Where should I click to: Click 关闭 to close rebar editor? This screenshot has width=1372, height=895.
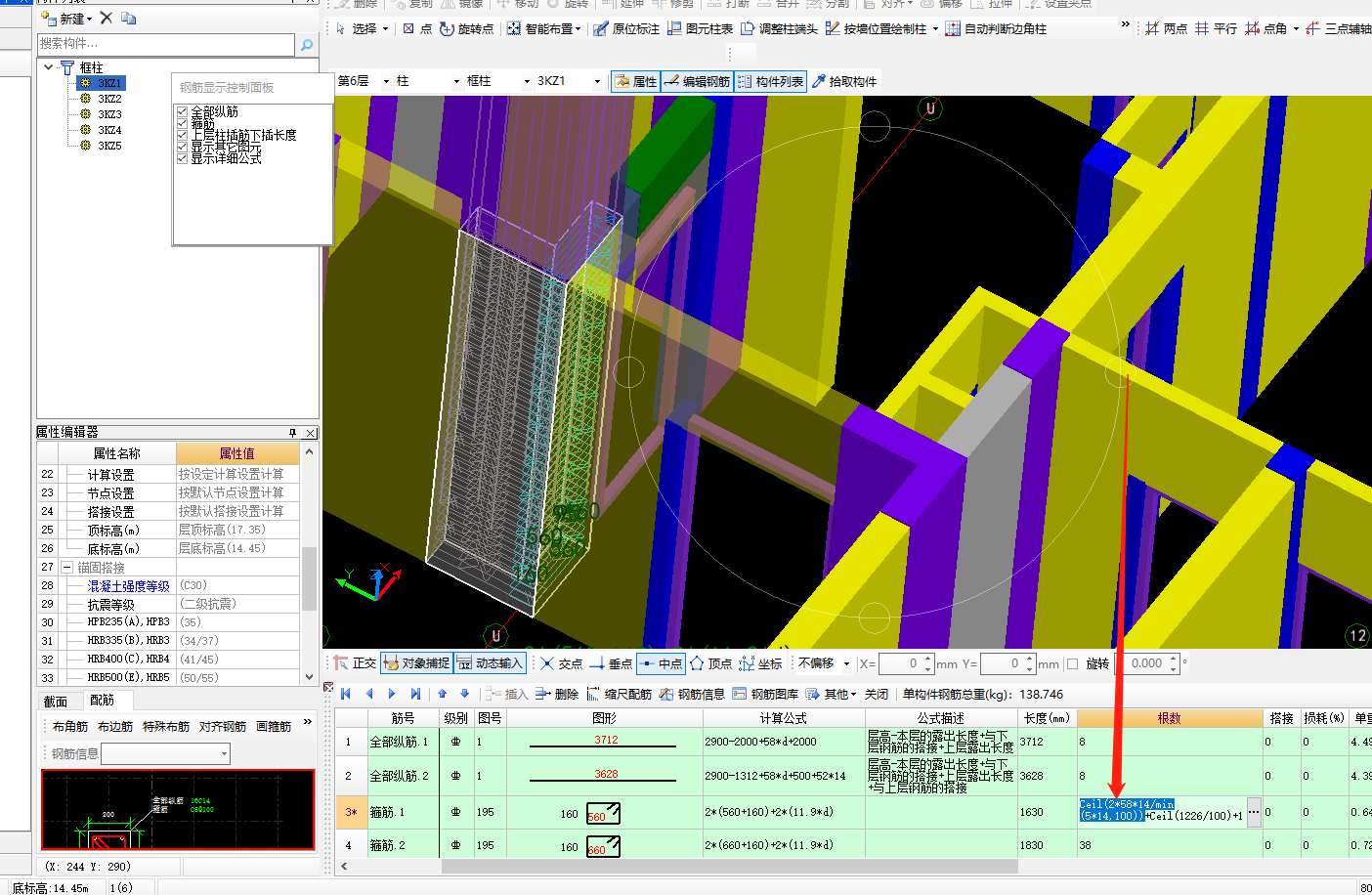(x=877, y=694)
